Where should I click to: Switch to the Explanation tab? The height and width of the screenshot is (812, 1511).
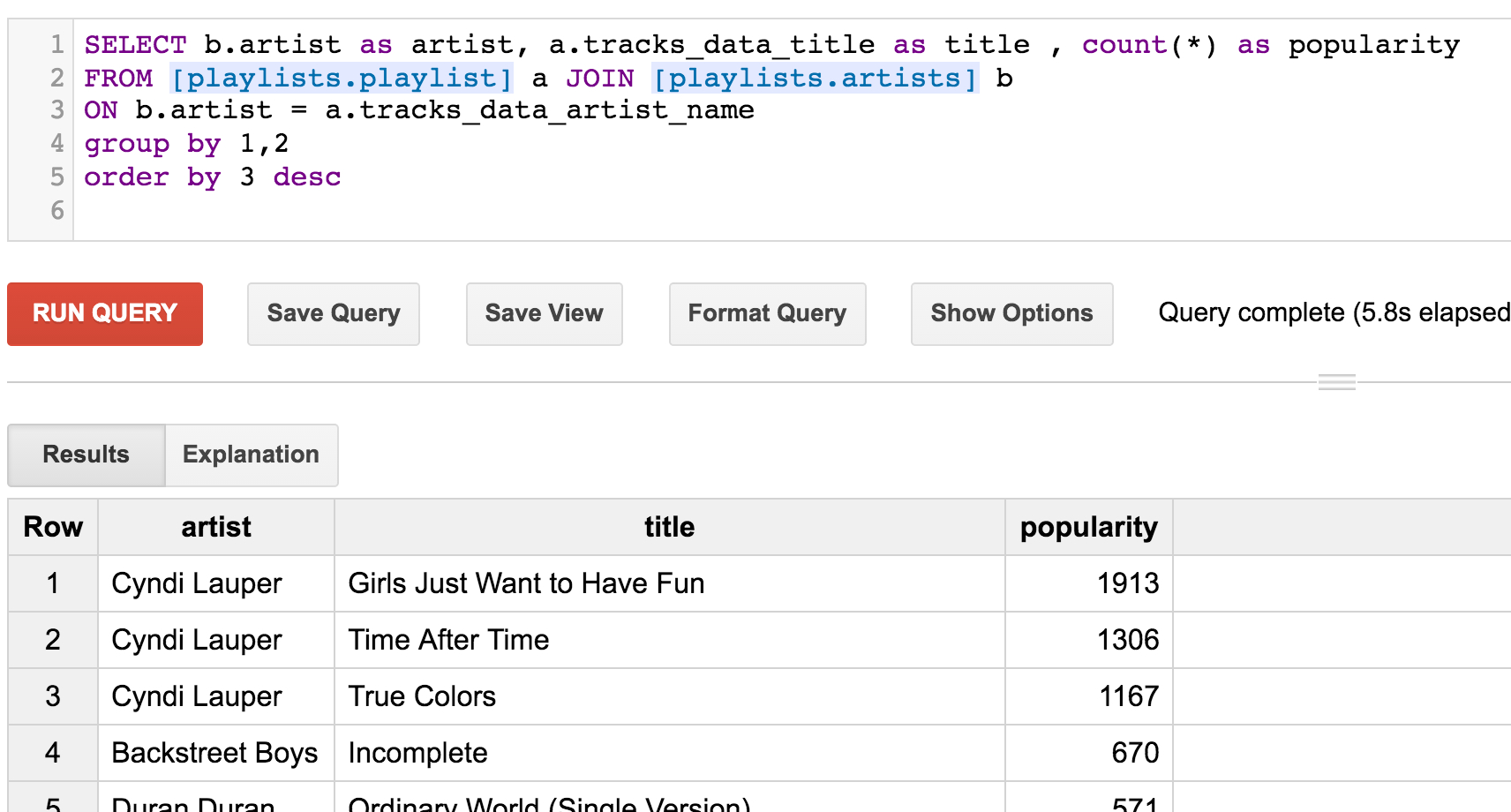(251, 455)
